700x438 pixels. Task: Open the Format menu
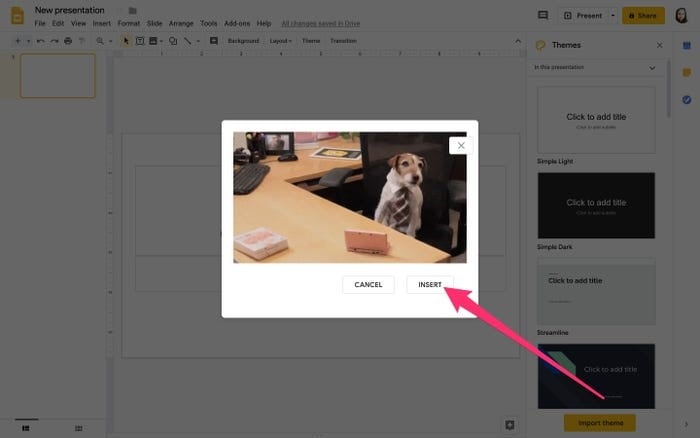click(x=129, y=23)
